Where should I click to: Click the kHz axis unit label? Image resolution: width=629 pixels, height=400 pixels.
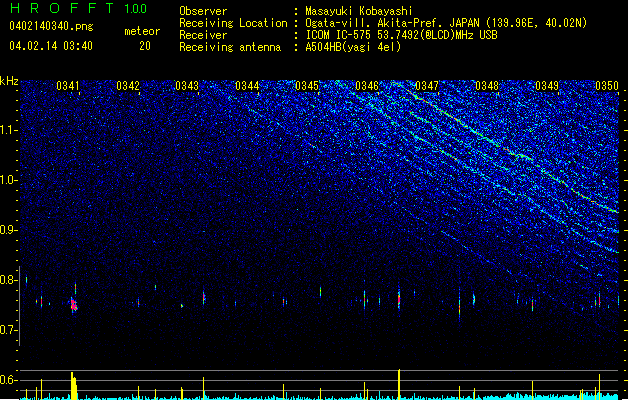(9, 81)
